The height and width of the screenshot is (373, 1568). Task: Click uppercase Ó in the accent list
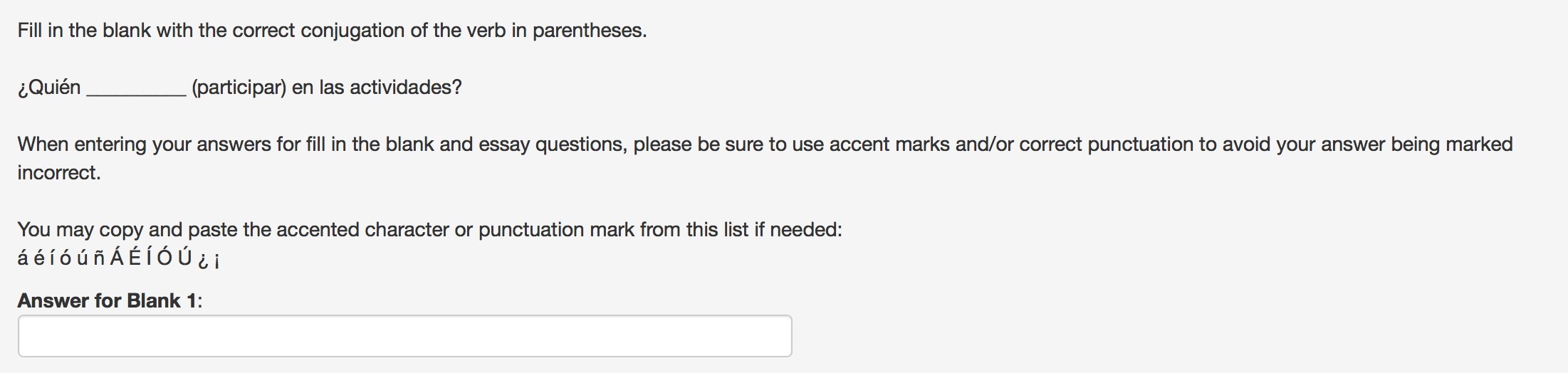(164, 258)
